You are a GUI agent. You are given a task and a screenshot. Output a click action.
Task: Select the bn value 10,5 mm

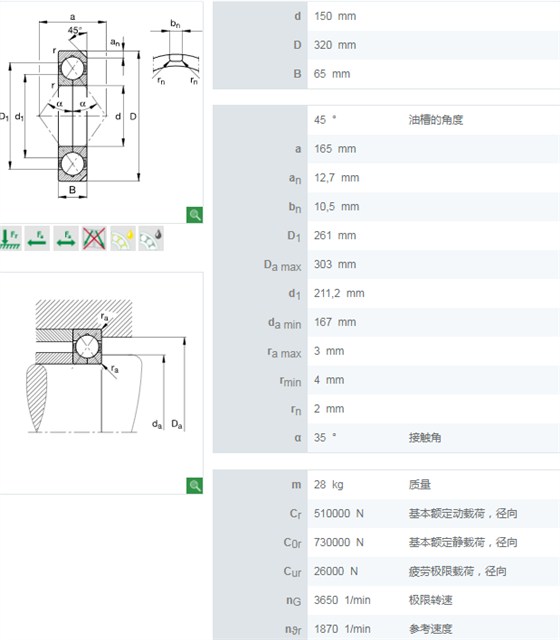tap(336, 207)
